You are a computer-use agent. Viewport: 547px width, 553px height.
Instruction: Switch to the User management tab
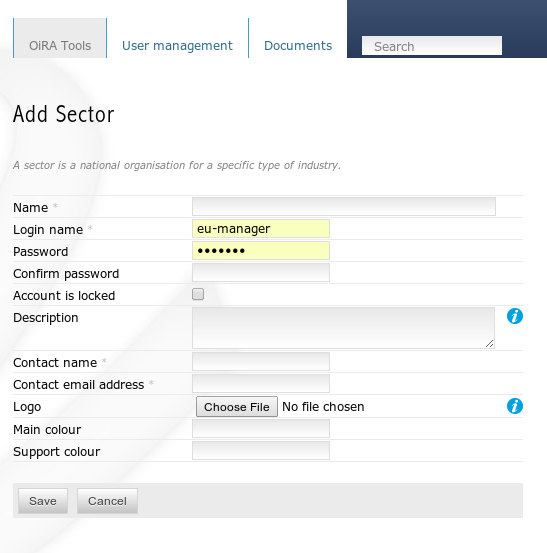(177, 45)
